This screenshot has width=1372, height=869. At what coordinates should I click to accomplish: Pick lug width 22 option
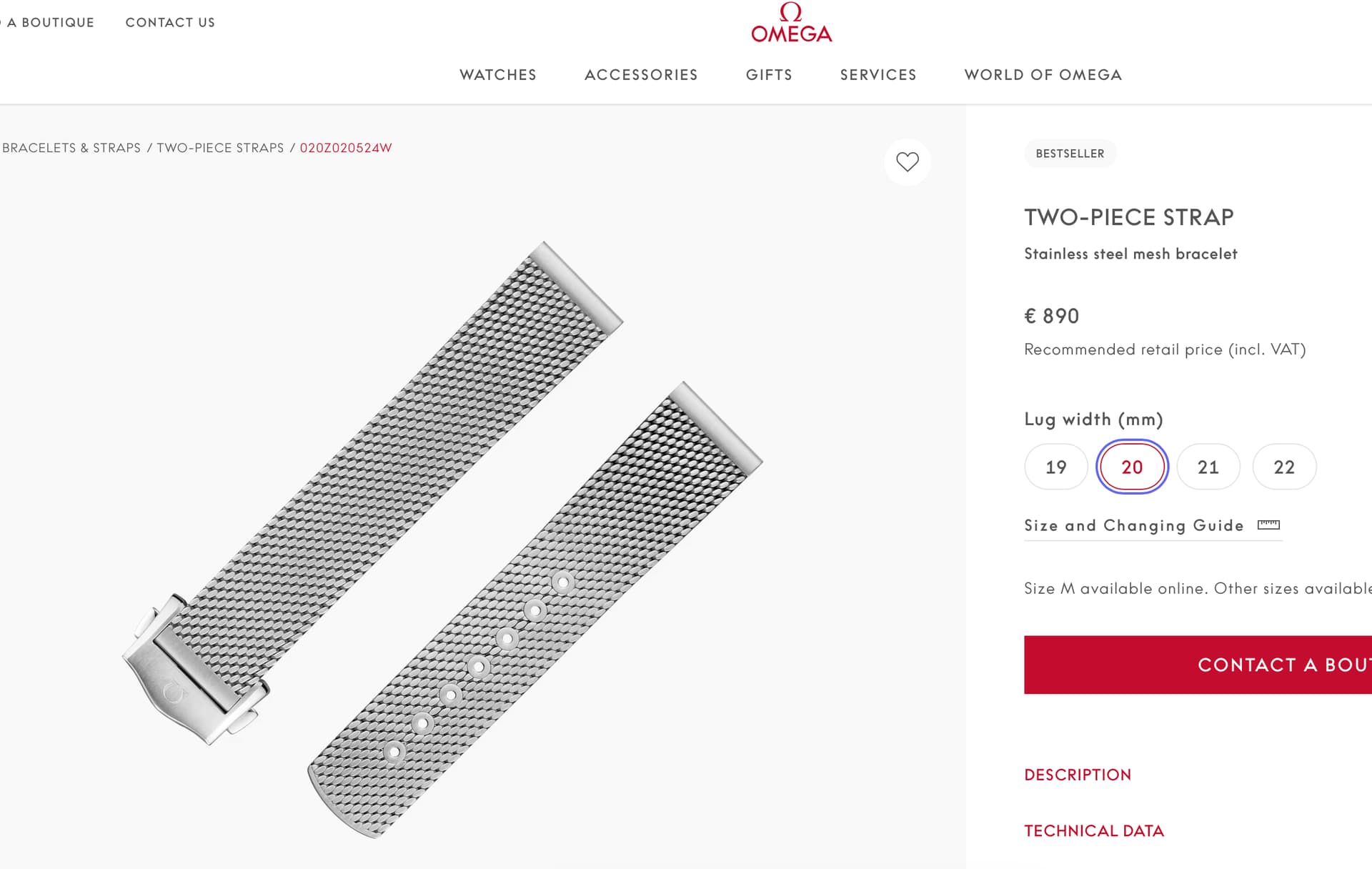coord(1283,467)
